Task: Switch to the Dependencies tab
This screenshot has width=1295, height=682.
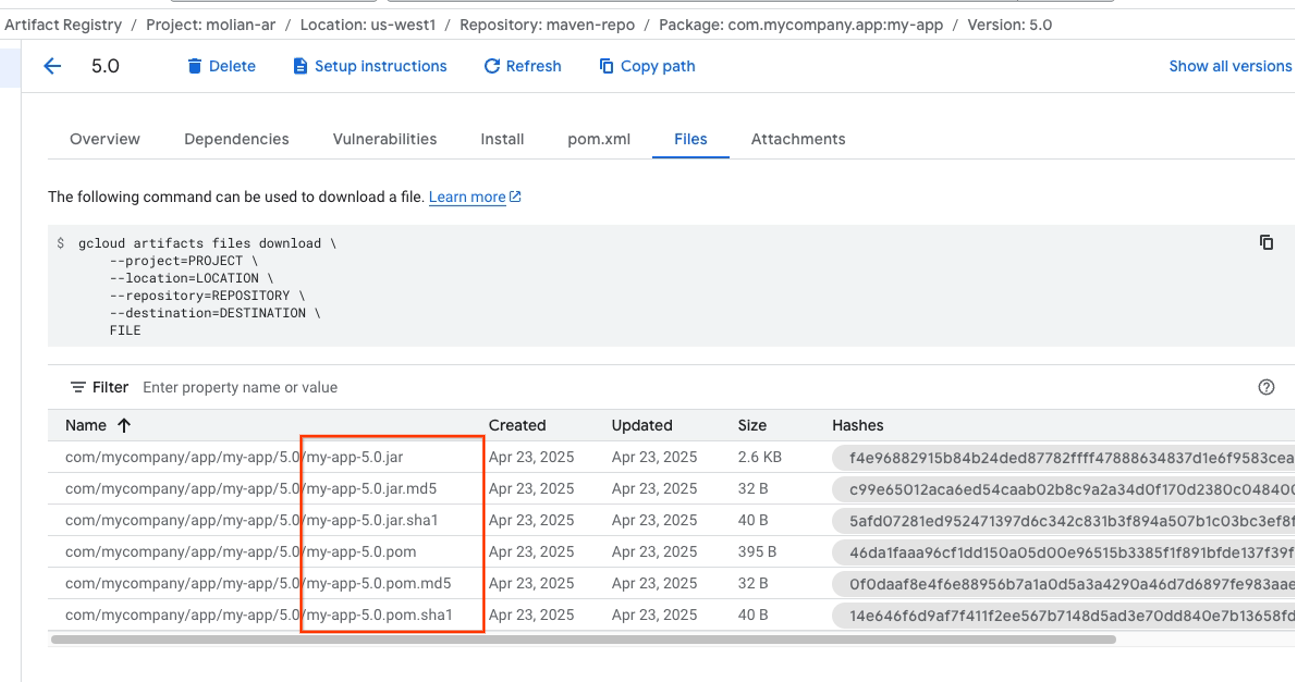Action: tap(236, 139)
